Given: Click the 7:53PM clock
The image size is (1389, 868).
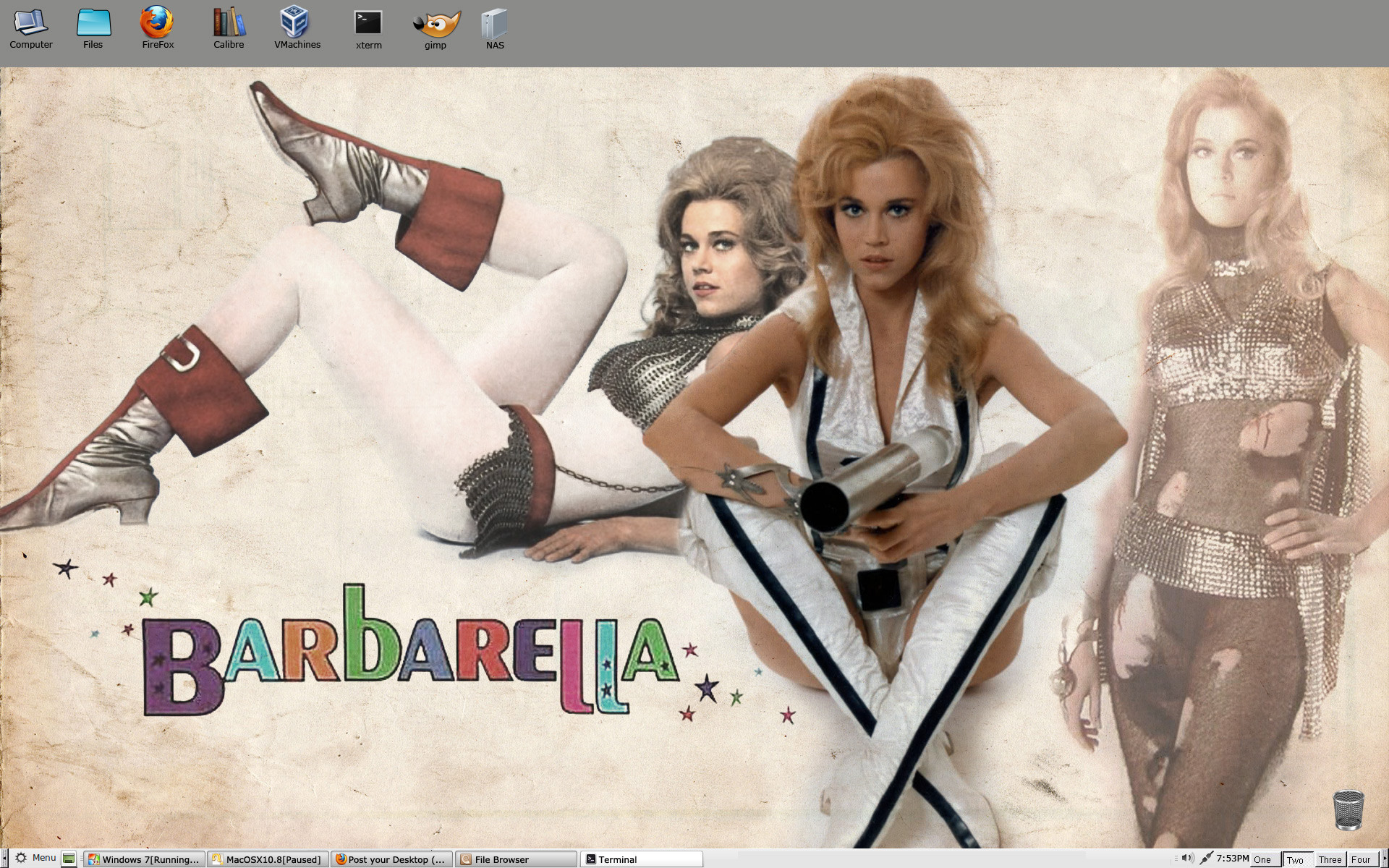Looking at the screenshot, I should (x=1232, y=859).
